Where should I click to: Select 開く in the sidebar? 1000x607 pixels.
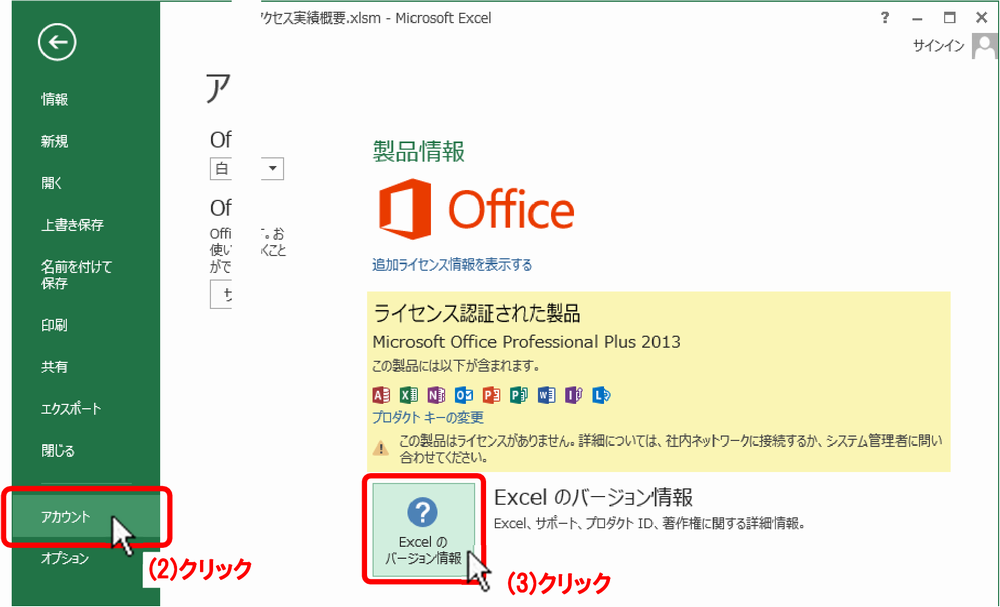(52, 184)
